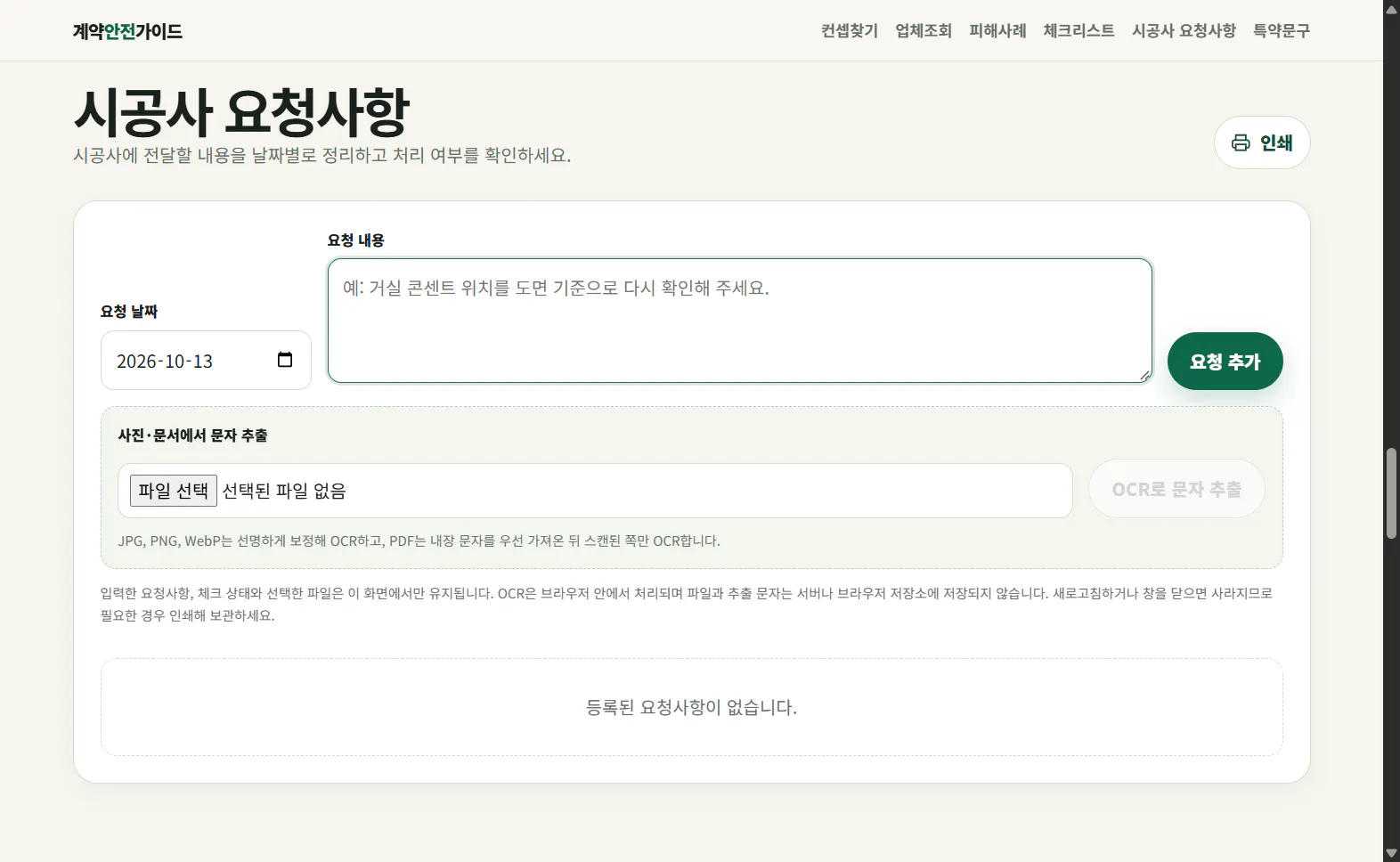Click the page vertical scrollbar thumb

click(x=1391, y=493)
